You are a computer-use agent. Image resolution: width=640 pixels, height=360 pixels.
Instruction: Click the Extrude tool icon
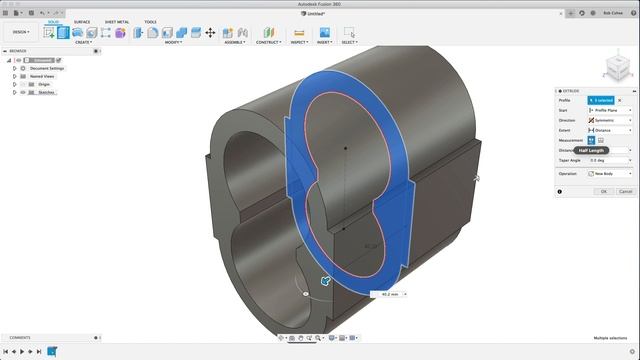(63, 33)
